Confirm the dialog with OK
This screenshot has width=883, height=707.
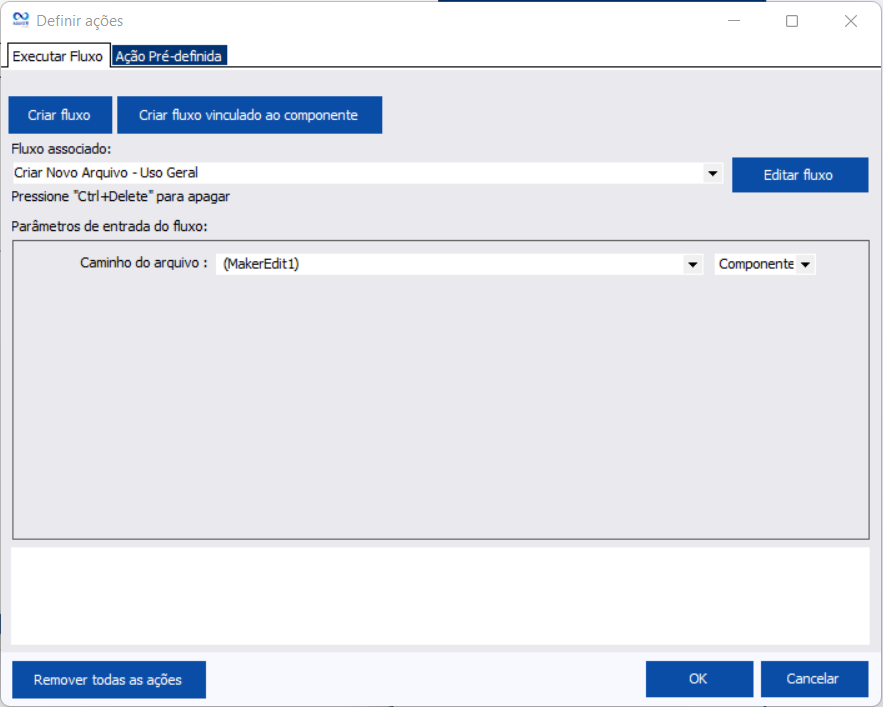[x=698, y=679]
